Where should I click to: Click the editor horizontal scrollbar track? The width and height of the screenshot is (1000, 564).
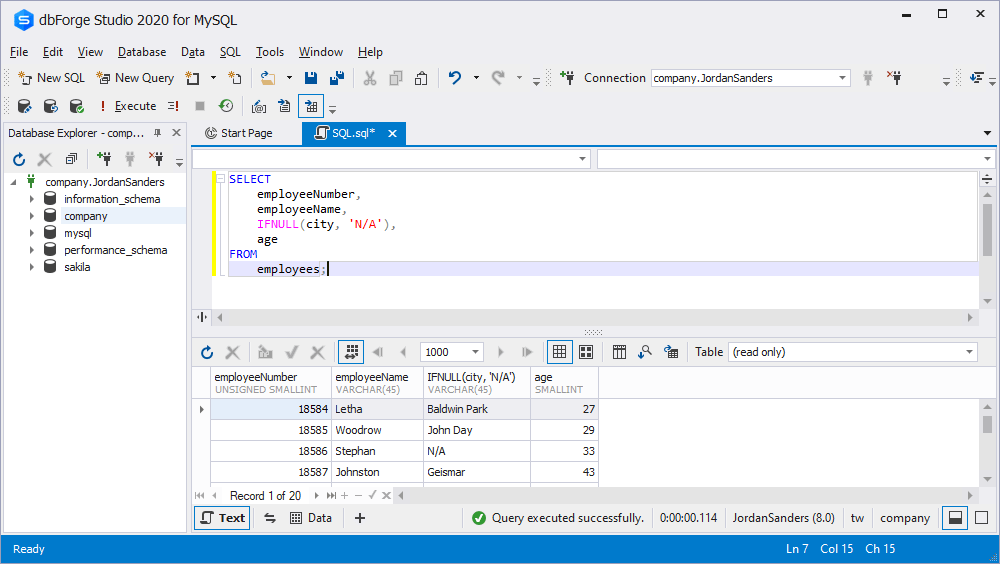(x=594, y=317)
